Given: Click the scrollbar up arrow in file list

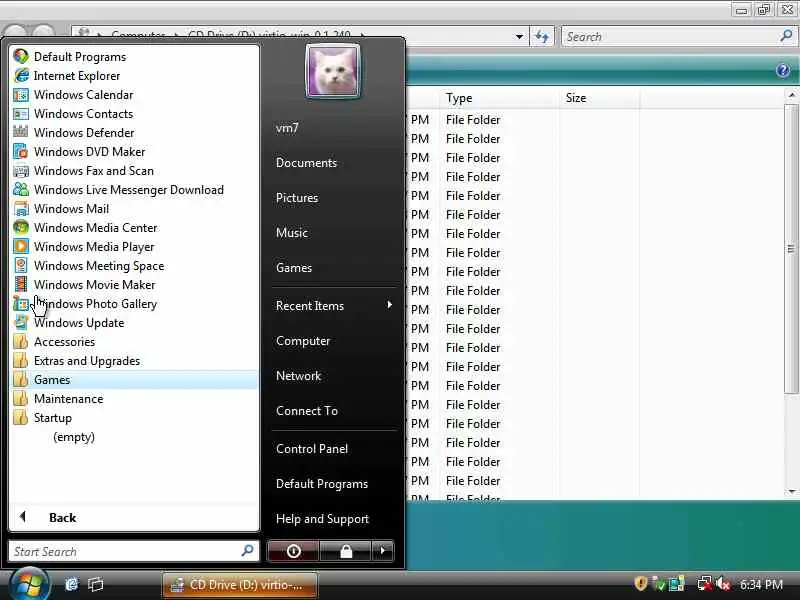Looking at the screenshot, I should [x=791, y=95].
